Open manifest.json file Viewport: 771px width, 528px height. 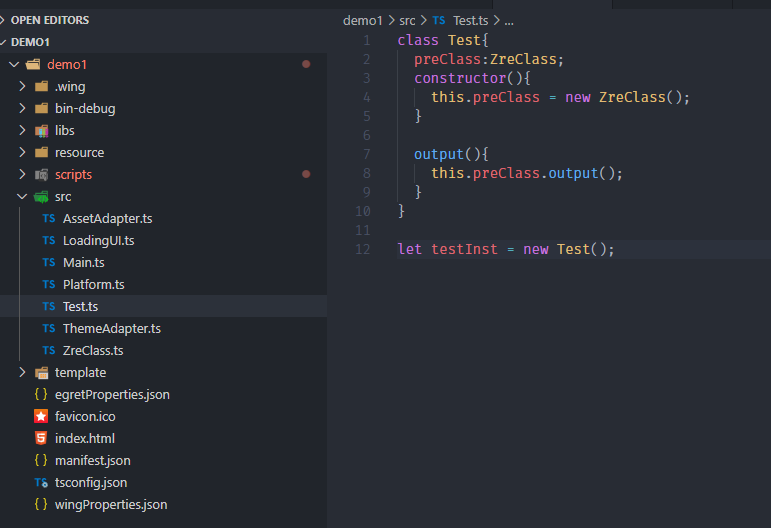[x=92, y=460]
